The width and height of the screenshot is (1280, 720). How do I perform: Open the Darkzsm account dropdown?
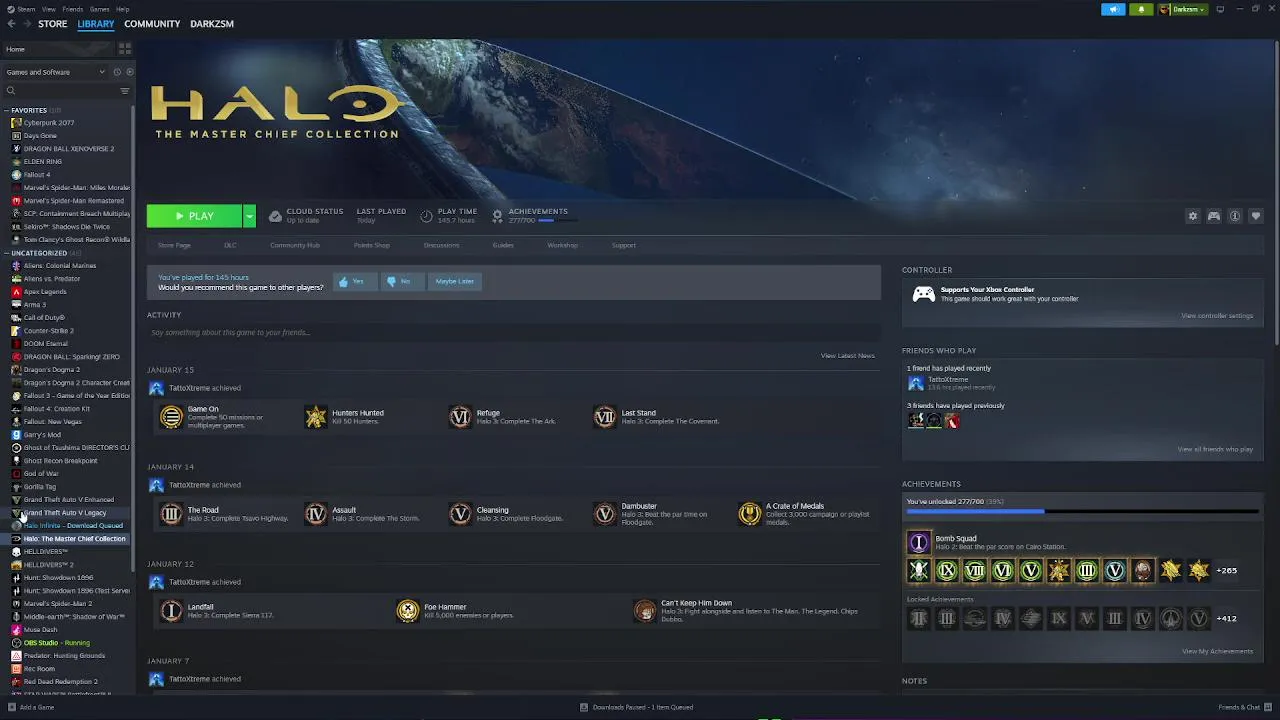tap(1184, 9)
